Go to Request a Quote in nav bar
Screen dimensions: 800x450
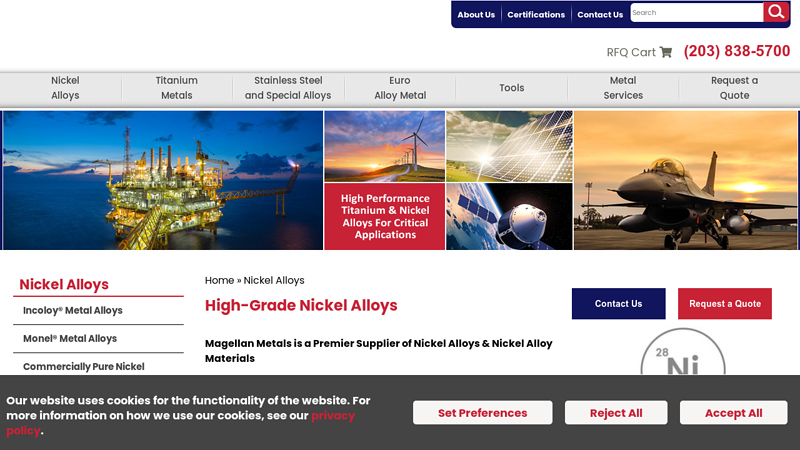(x=734, y=88)
